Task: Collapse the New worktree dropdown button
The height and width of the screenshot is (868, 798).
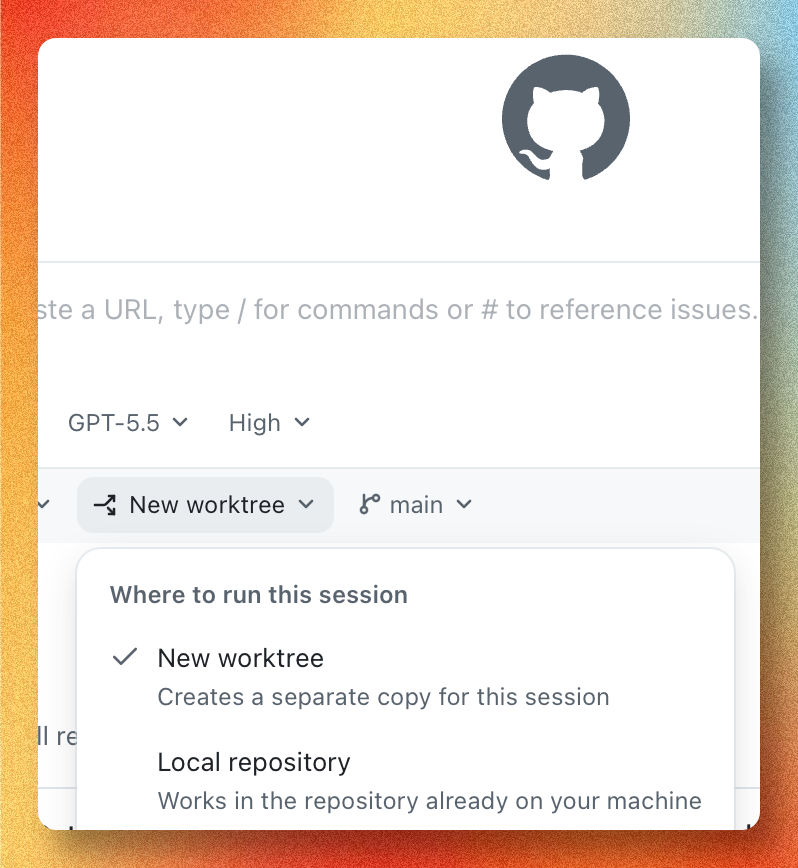Action: click(205, 505)
